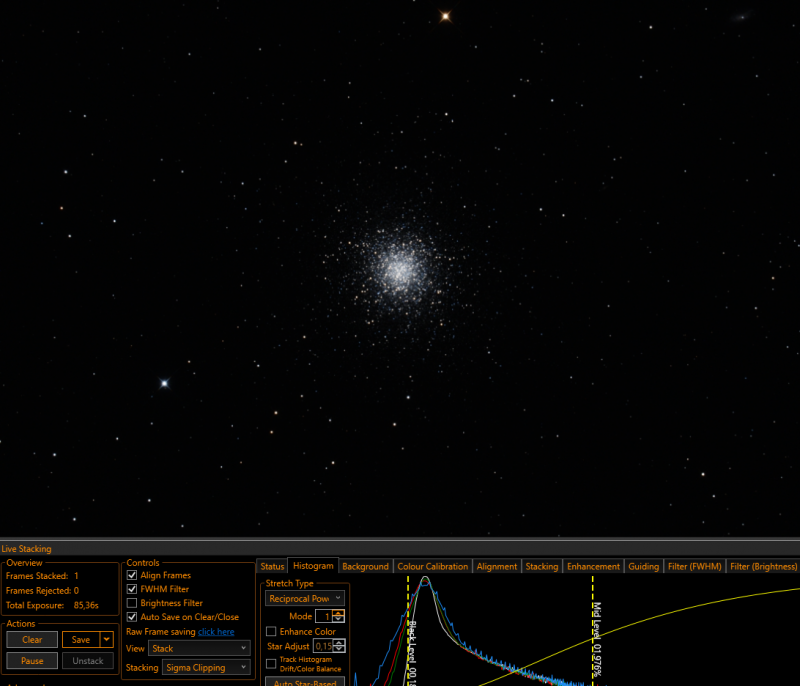Enable the Brightness Filter checkbox
Image resolution: width=800 pixels, height=686 pixels.
click(x=132, y=603)
